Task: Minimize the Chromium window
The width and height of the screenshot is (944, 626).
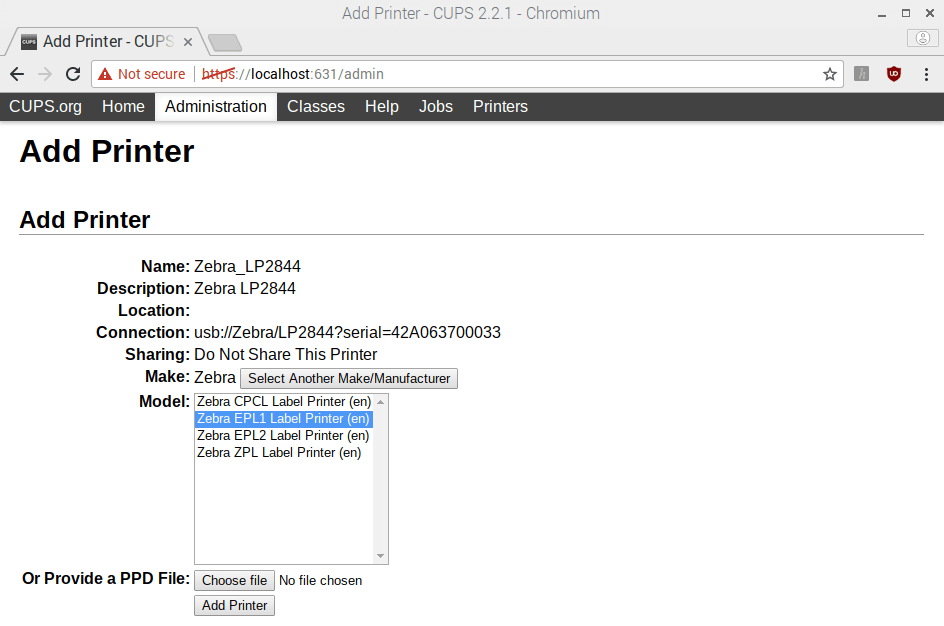Action: tap(882, 13)
